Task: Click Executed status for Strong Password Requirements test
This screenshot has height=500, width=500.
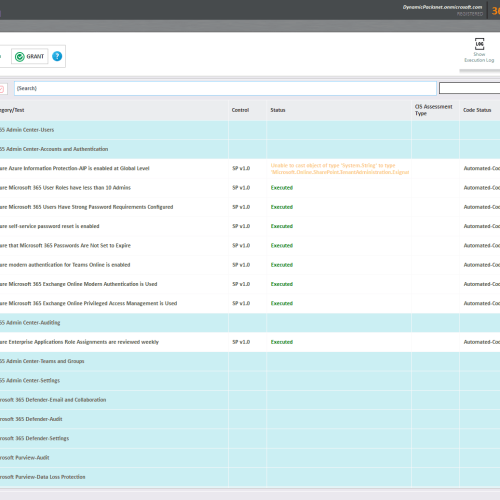Action: [282, 207]
